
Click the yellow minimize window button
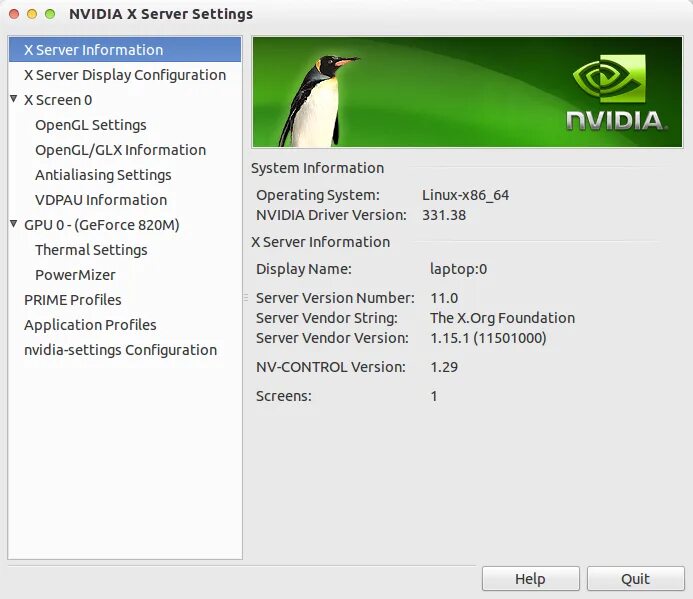click(x=32, y=14)
